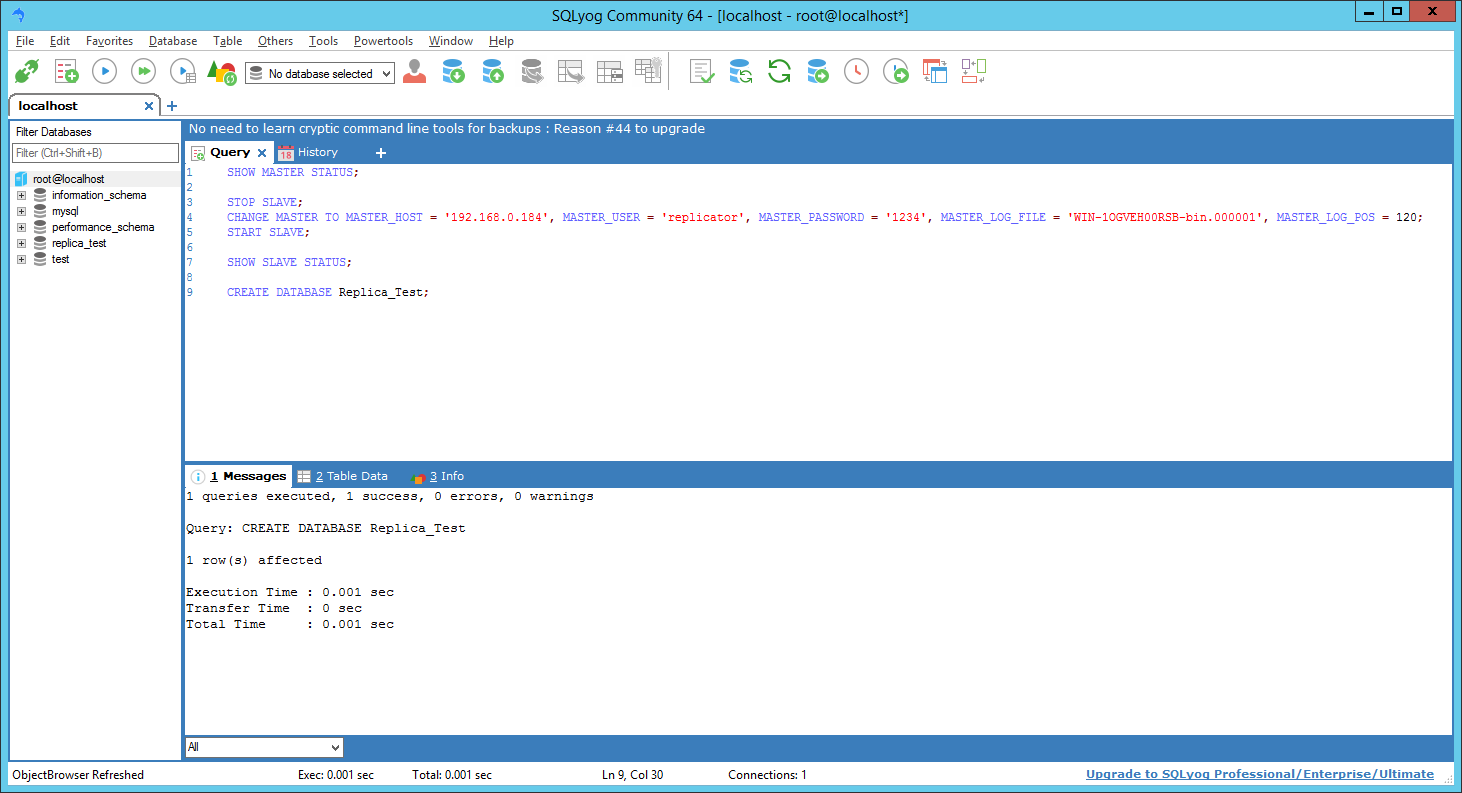This screenshot has height=793, width=1462.
Task: Click the SHOW MASTER STATUS line
Action: pos(292,172)
